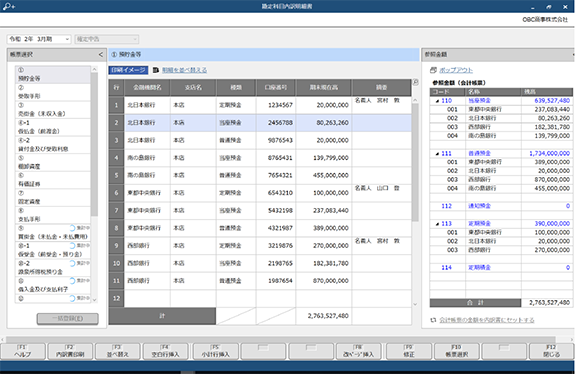Screen dimensions: 575x374
Task: Select form ⑥ 有価証券
Action: (53, 180)
